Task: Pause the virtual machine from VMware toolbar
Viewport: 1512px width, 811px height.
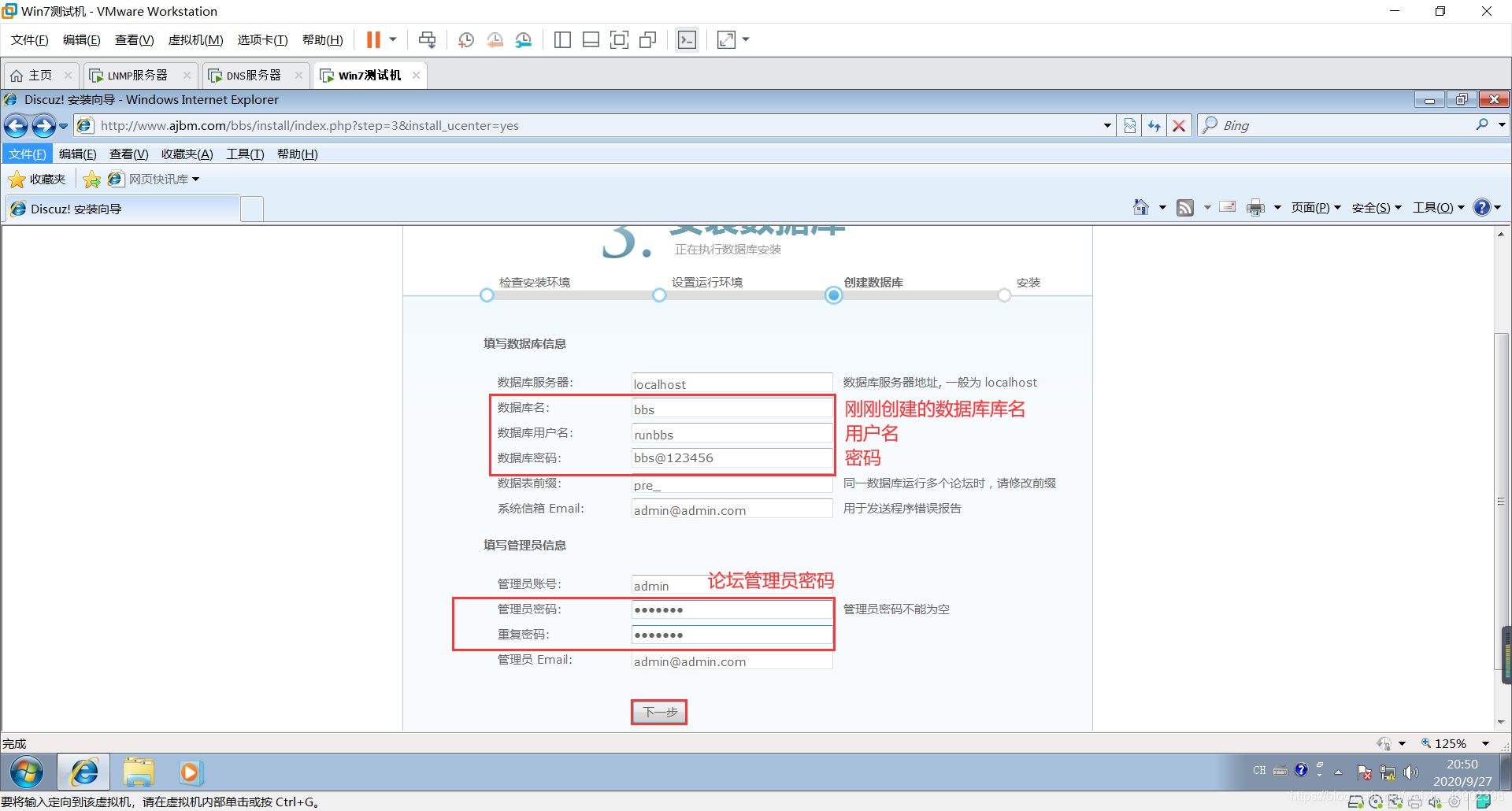Action: pos(373,39)
